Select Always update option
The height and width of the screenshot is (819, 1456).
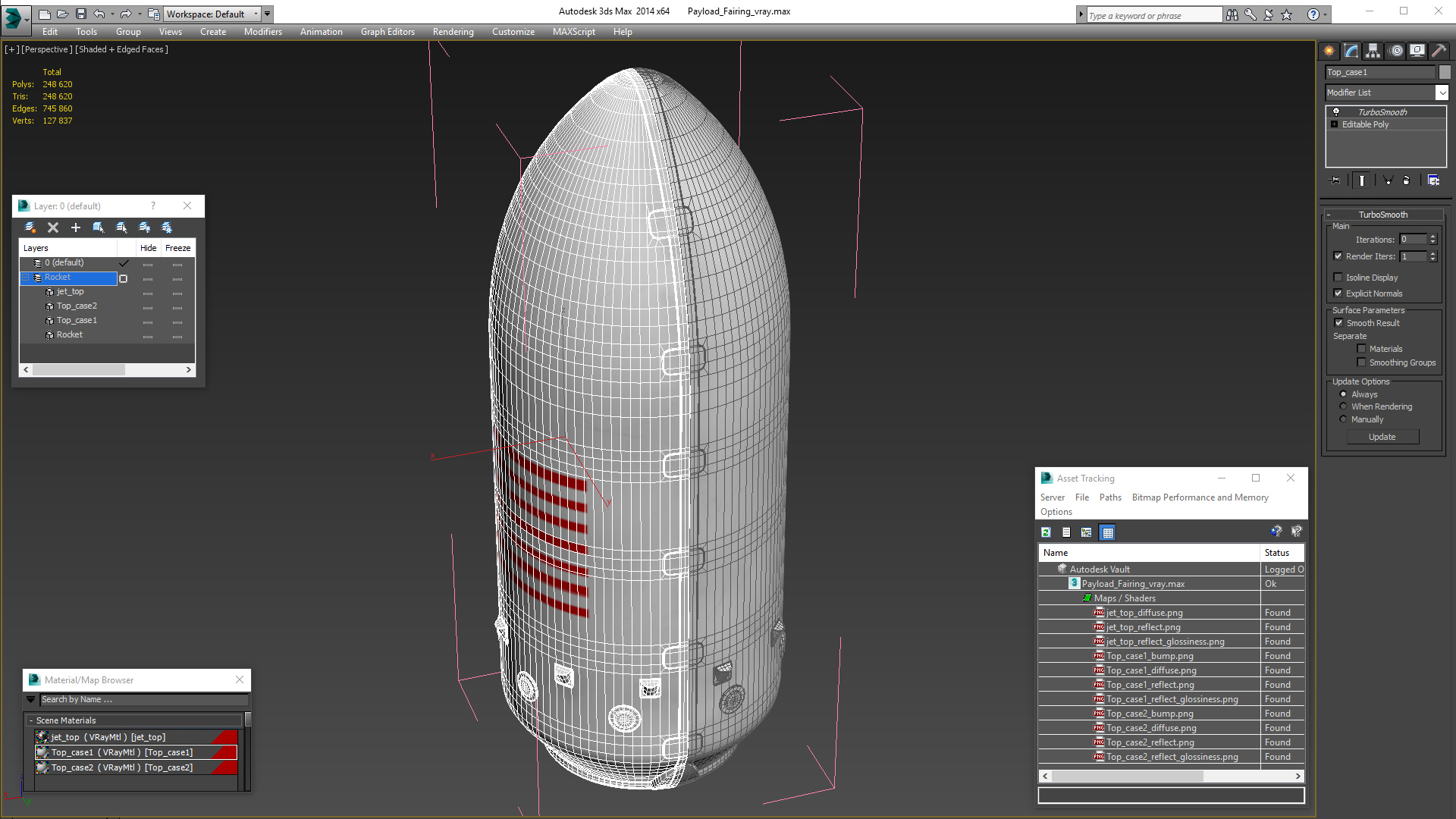(x=1344, y=394)
